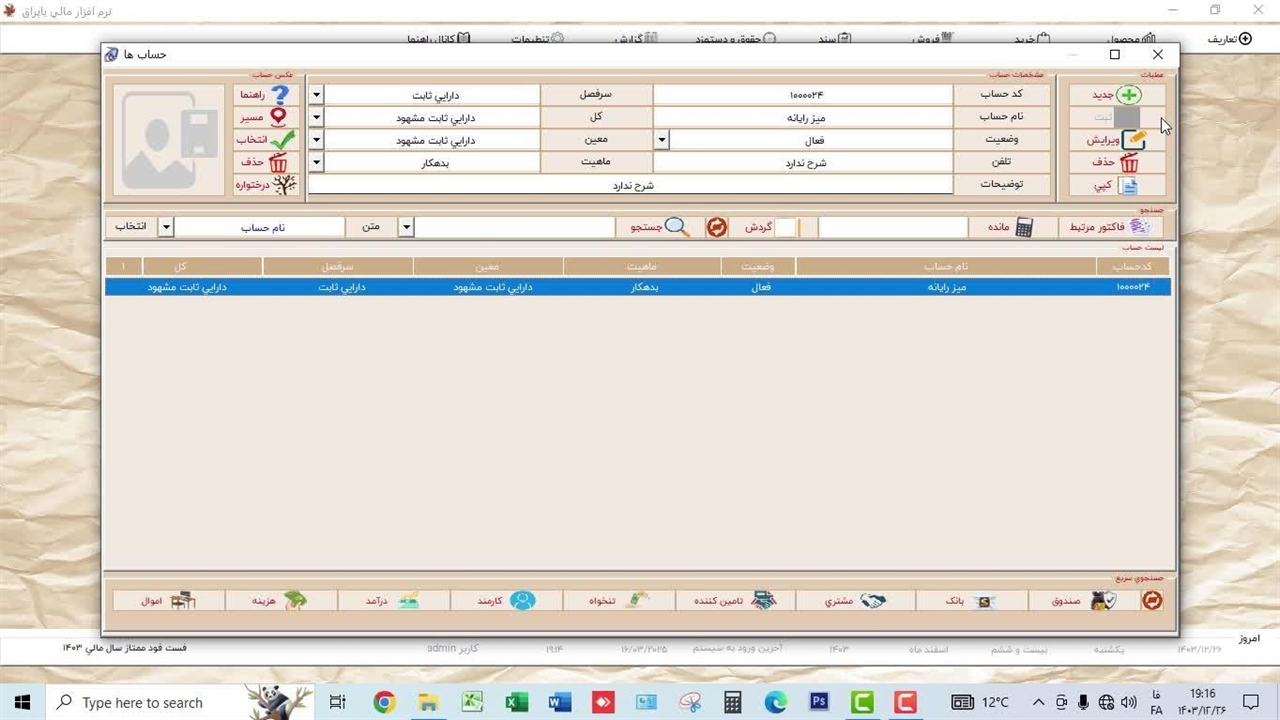Click the کپی (Copy) document icon
The image size is (1280, 720).
coord(1128,186)
